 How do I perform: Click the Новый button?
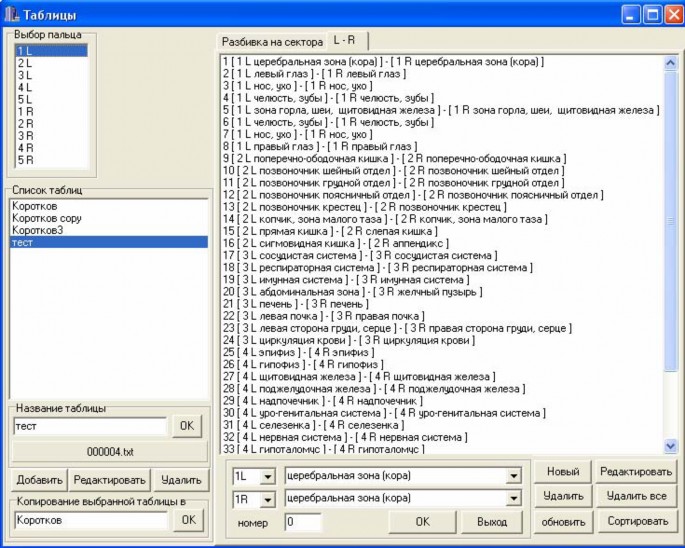(563, 472)
